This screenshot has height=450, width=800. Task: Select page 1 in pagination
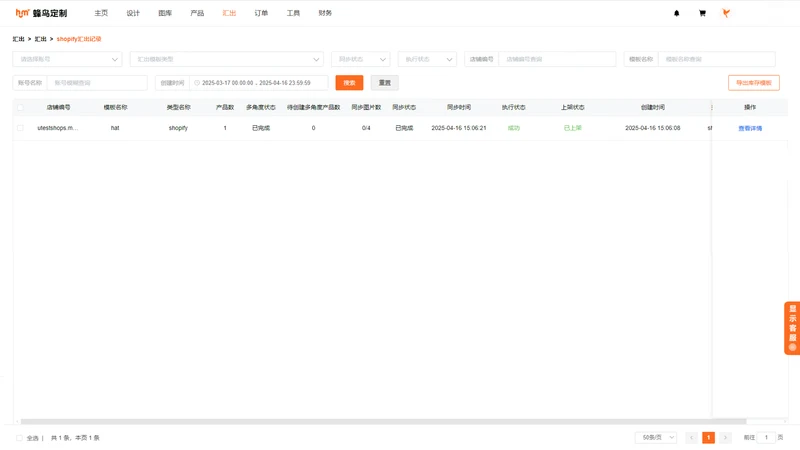click(708, 437)
